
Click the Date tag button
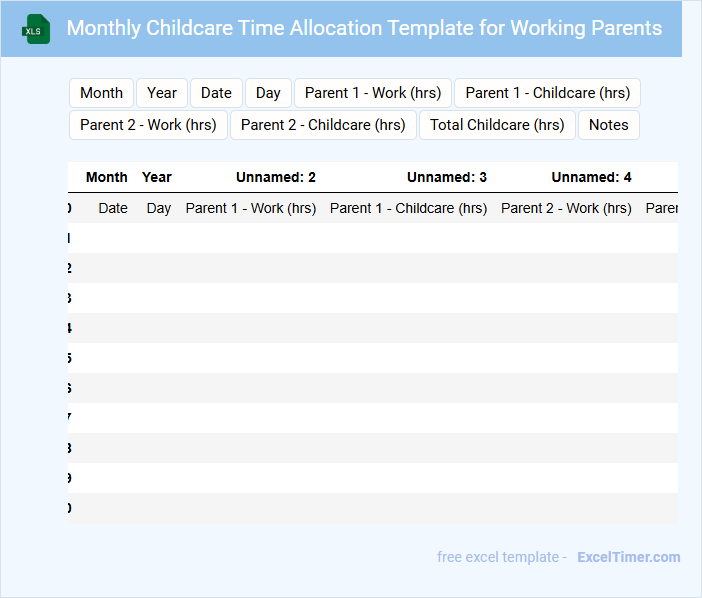coord(216,93)
